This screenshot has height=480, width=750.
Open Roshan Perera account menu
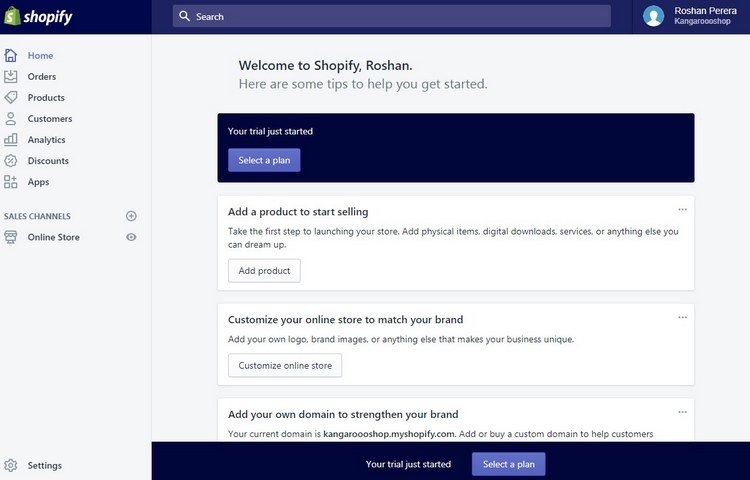tap(690, 16)
